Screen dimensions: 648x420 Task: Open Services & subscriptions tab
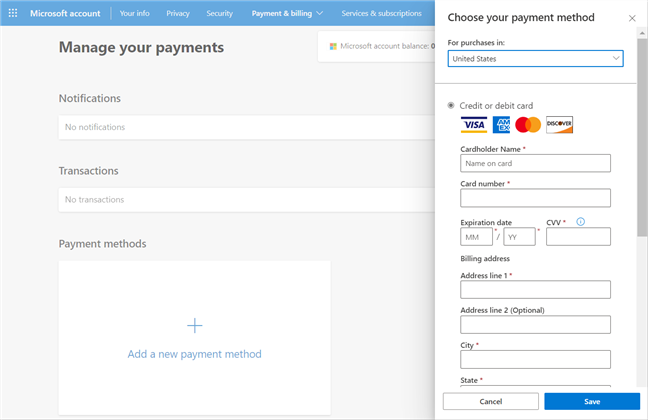pos(381,13)
